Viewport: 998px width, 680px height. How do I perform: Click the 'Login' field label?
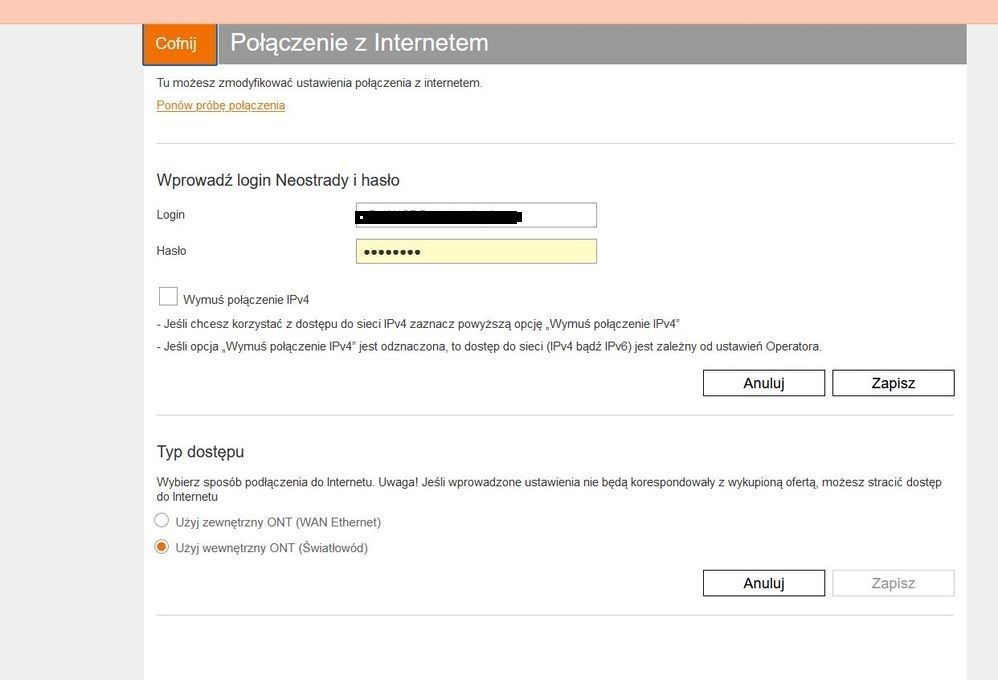point(171,215)
